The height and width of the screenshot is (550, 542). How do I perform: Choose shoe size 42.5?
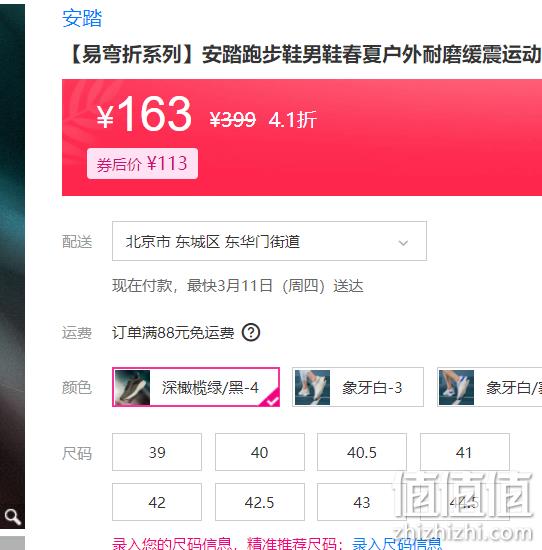(260, 502)
